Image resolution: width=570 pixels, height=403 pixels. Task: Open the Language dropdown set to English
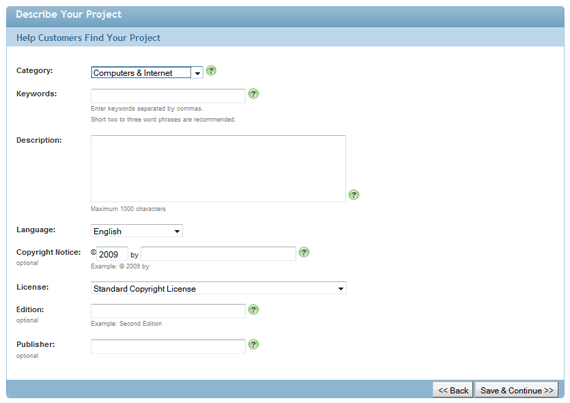137,231
